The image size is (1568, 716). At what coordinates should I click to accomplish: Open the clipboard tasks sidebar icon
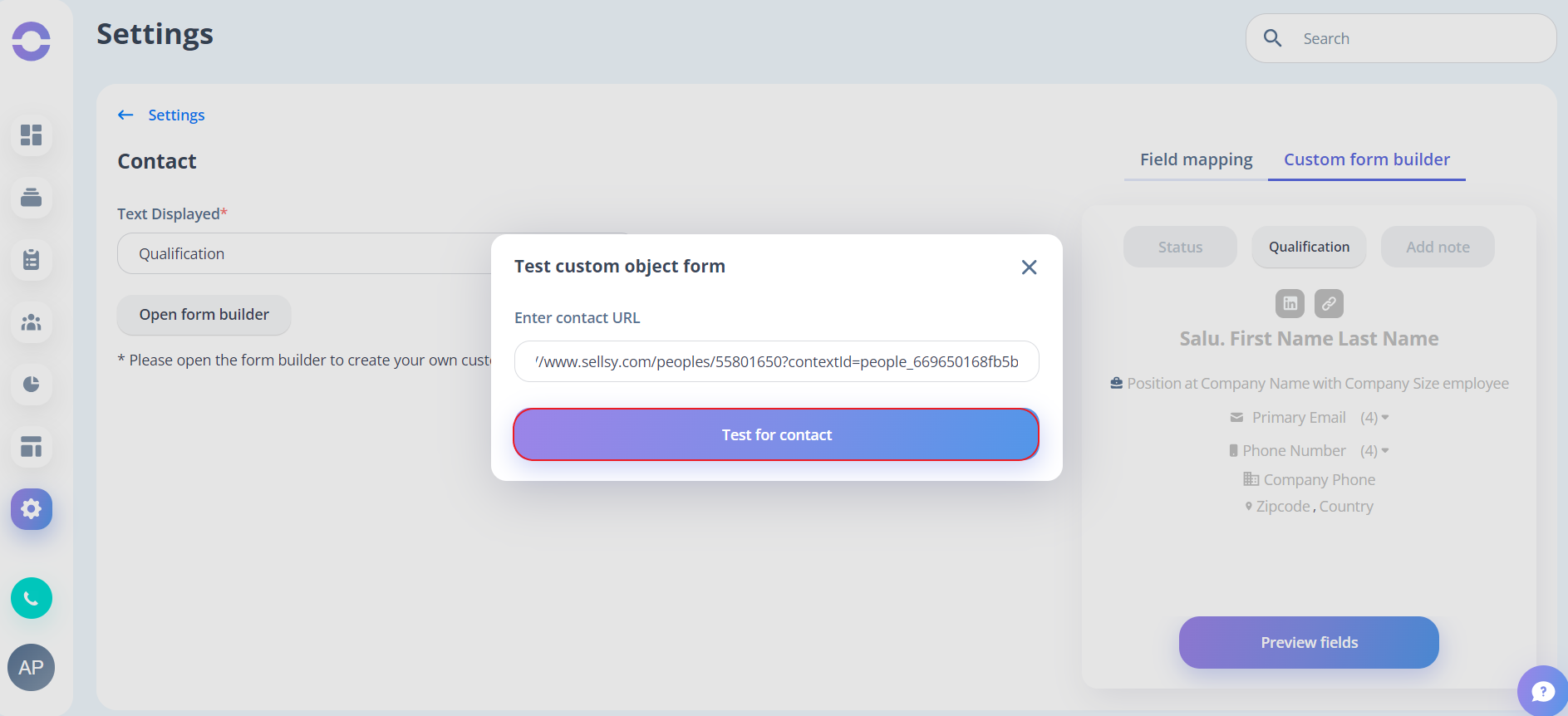coord(32,260)
